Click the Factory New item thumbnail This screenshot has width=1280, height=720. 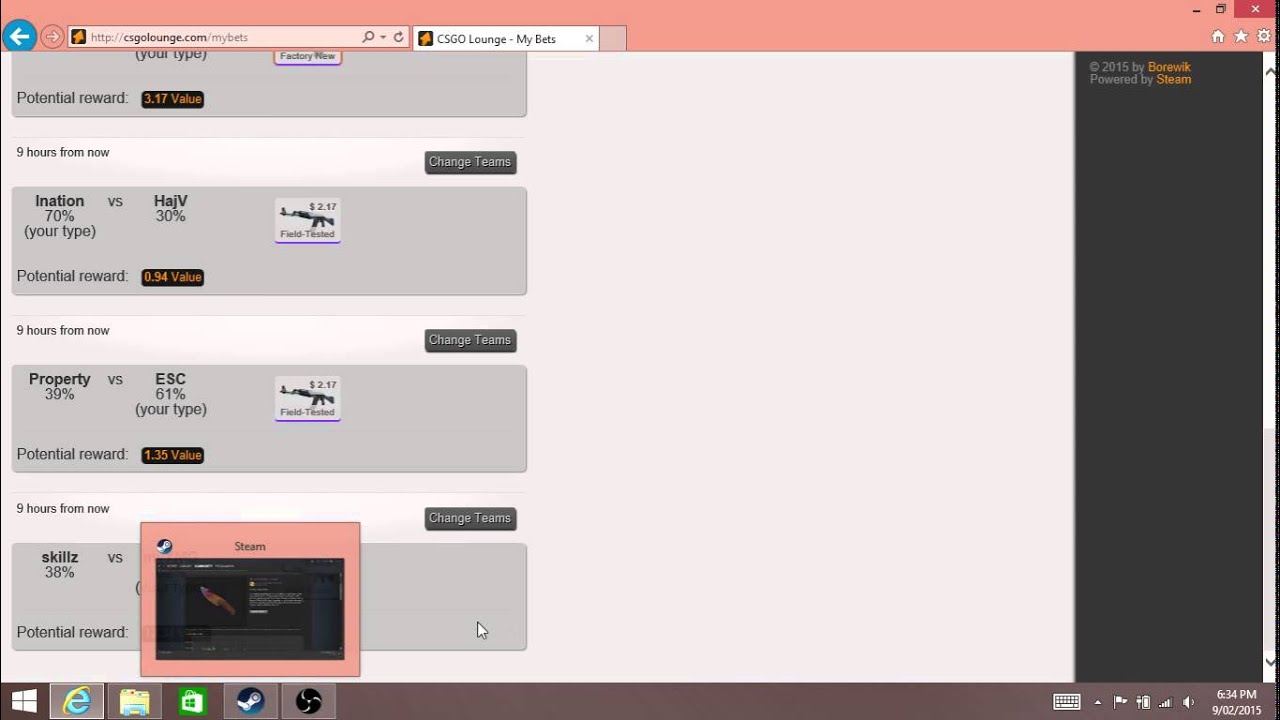coord(308,57)
